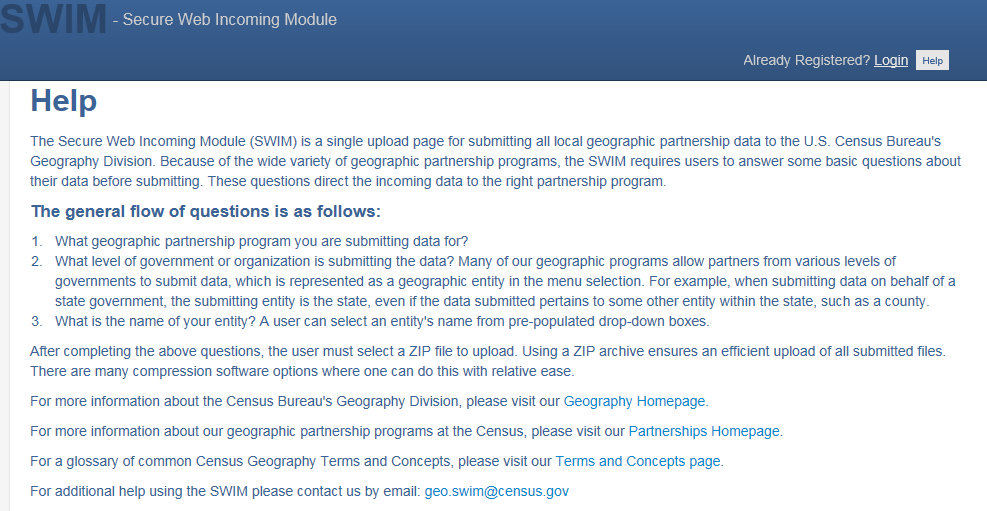Click list item one about partnership program
Image resolution: width=987 pixels, height=511 pixels.
[x=261, y=241]
